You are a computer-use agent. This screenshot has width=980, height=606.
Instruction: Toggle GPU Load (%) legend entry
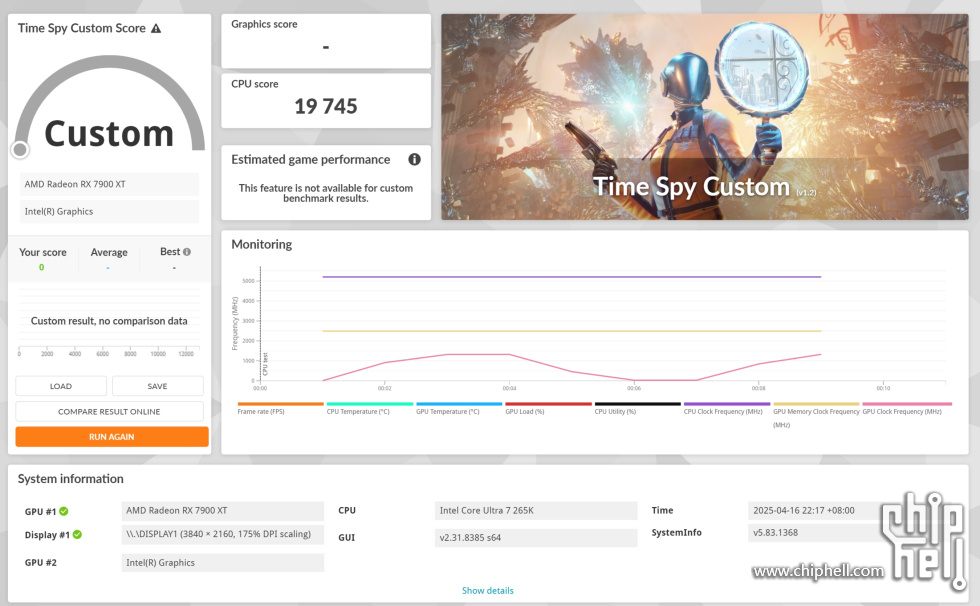tap(548, 408)
